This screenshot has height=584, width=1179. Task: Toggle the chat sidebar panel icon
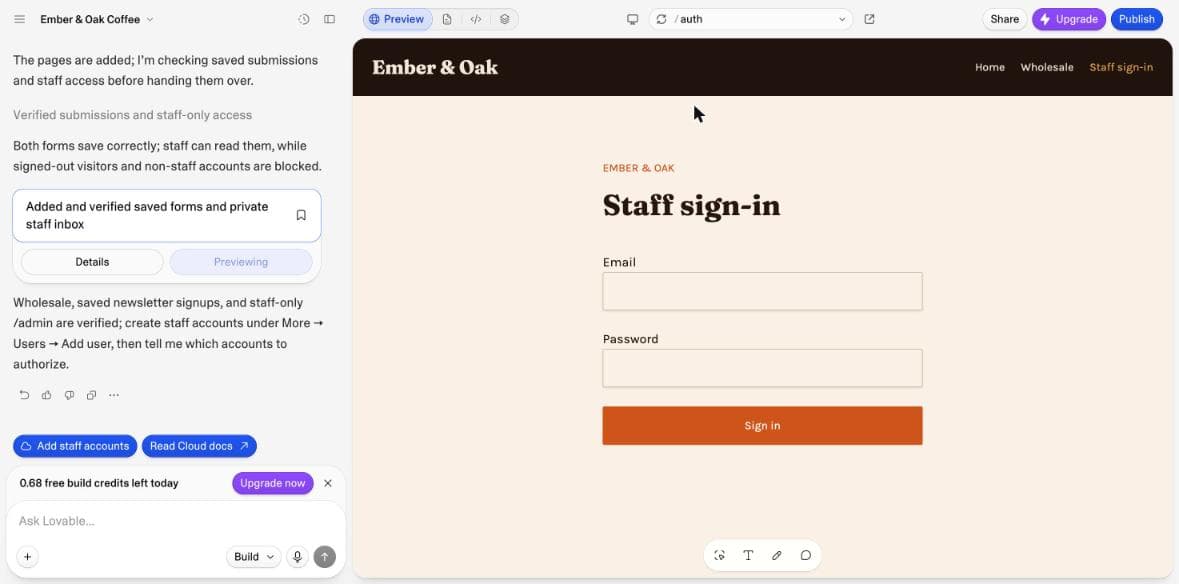point(329,20)
